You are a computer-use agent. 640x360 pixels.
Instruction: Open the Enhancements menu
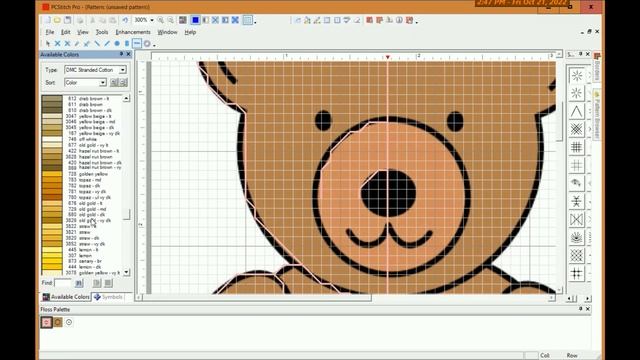pos(133,32)
